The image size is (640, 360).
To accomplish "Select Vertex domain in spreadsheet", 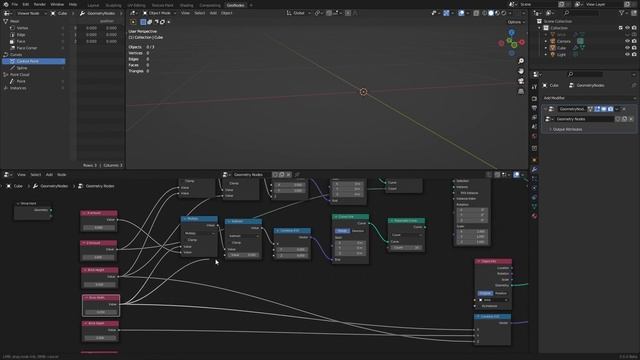I will click(22, 28).
